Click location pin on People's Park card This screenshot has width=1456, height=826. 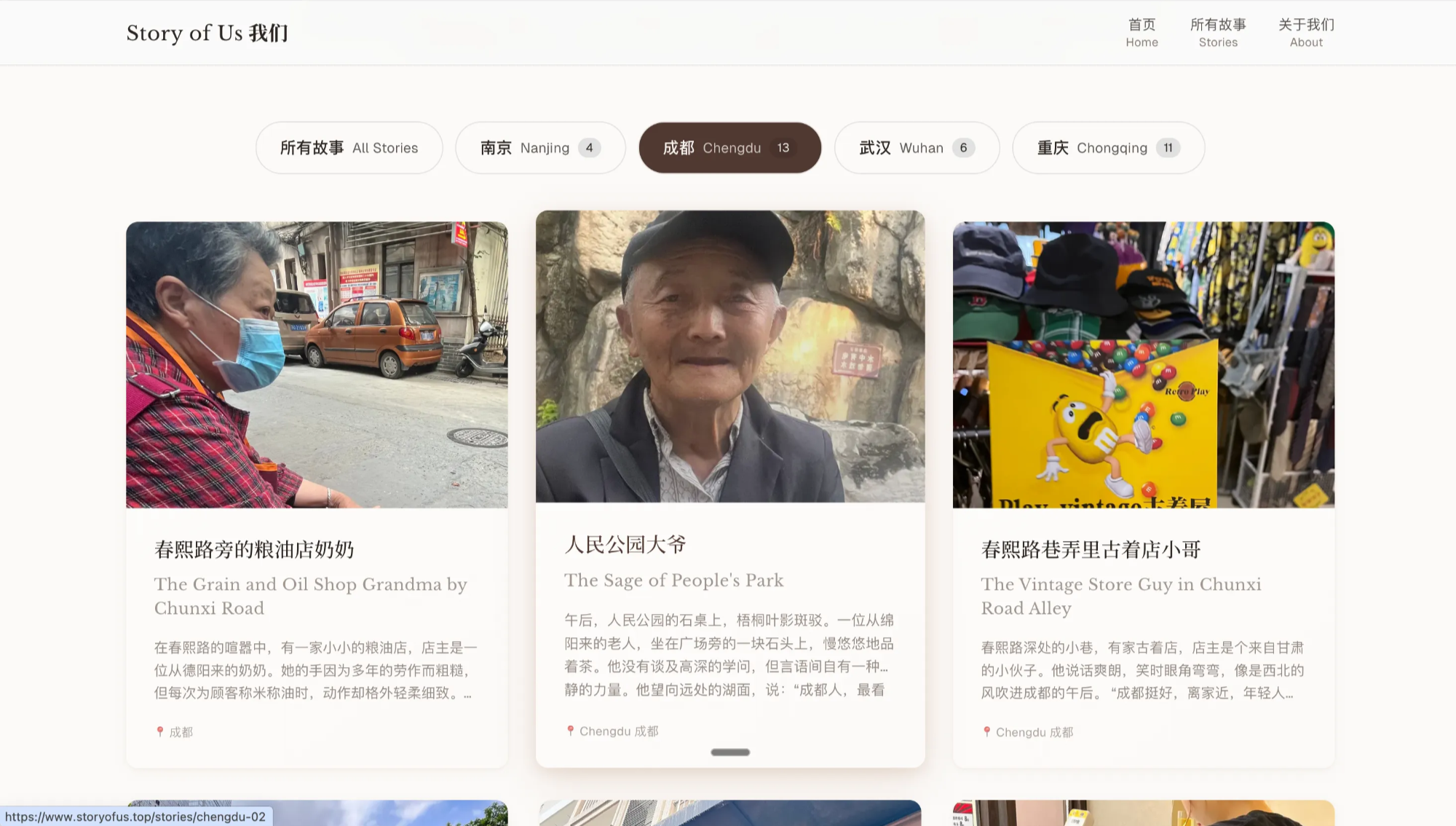pos(570,731)
